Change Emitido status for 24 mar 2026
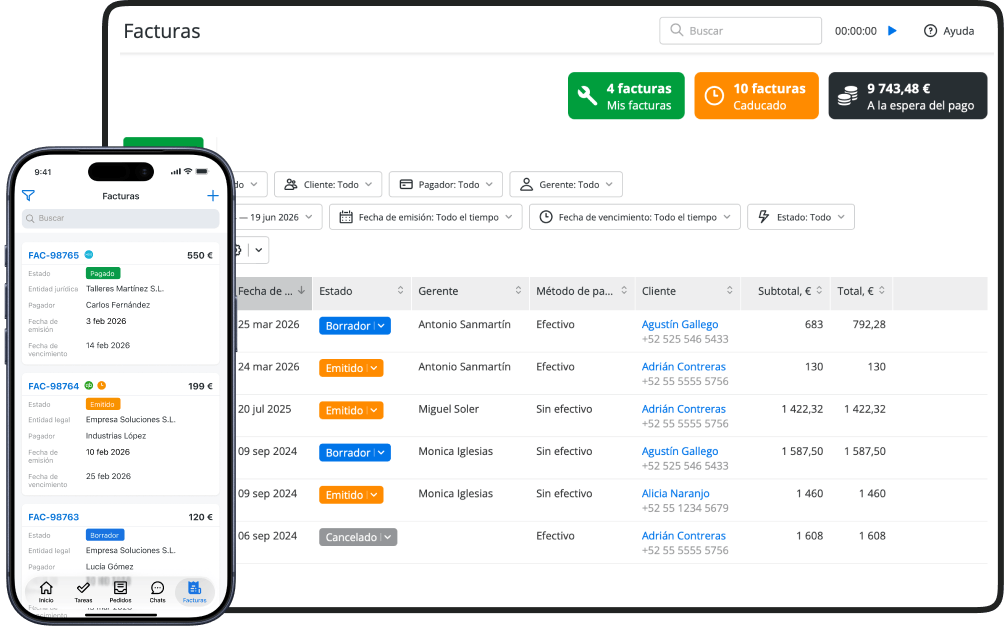 tap(351, 368)
